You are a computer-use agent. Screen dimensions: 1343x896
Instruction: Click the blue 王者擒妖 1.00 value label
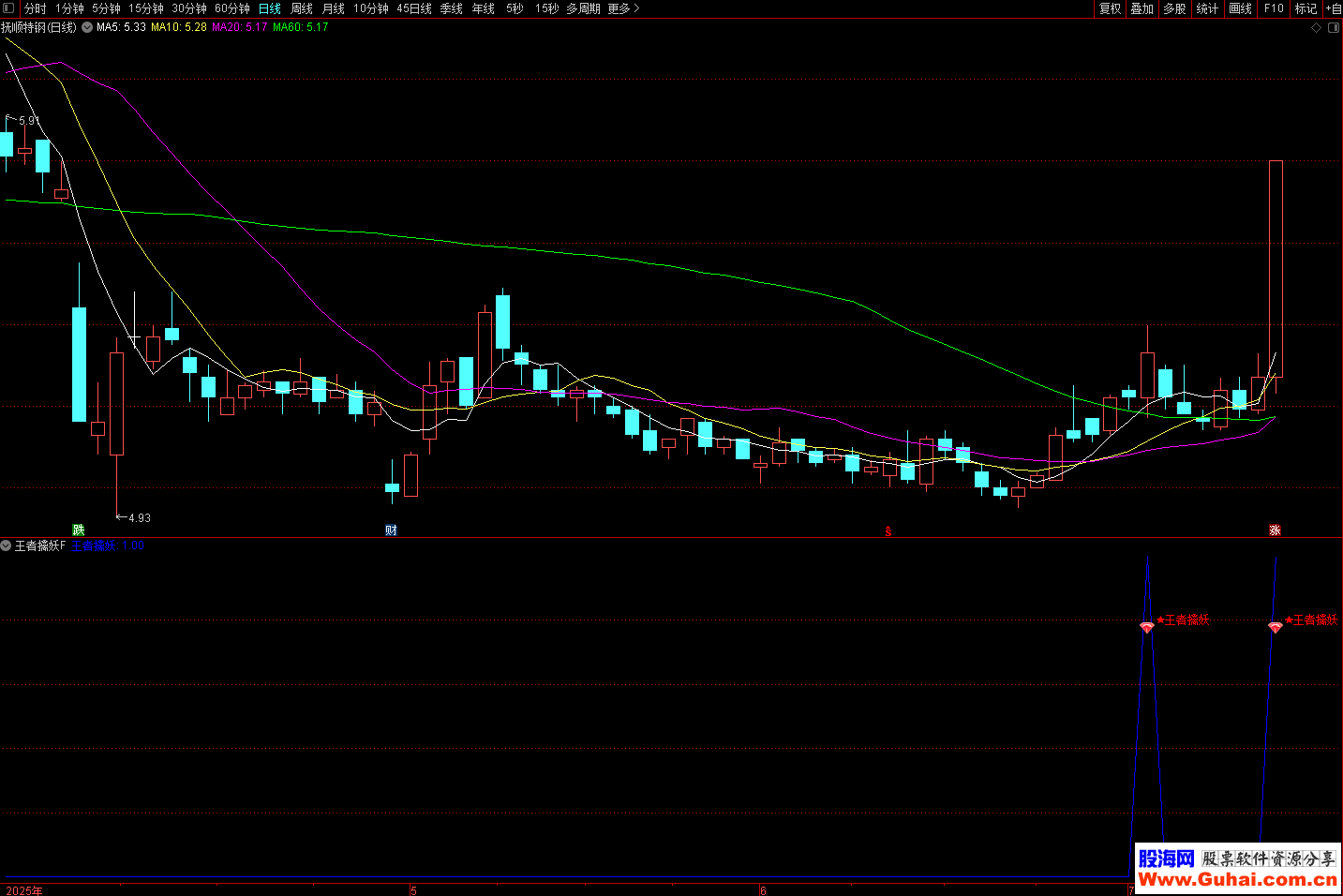[108, 545]
